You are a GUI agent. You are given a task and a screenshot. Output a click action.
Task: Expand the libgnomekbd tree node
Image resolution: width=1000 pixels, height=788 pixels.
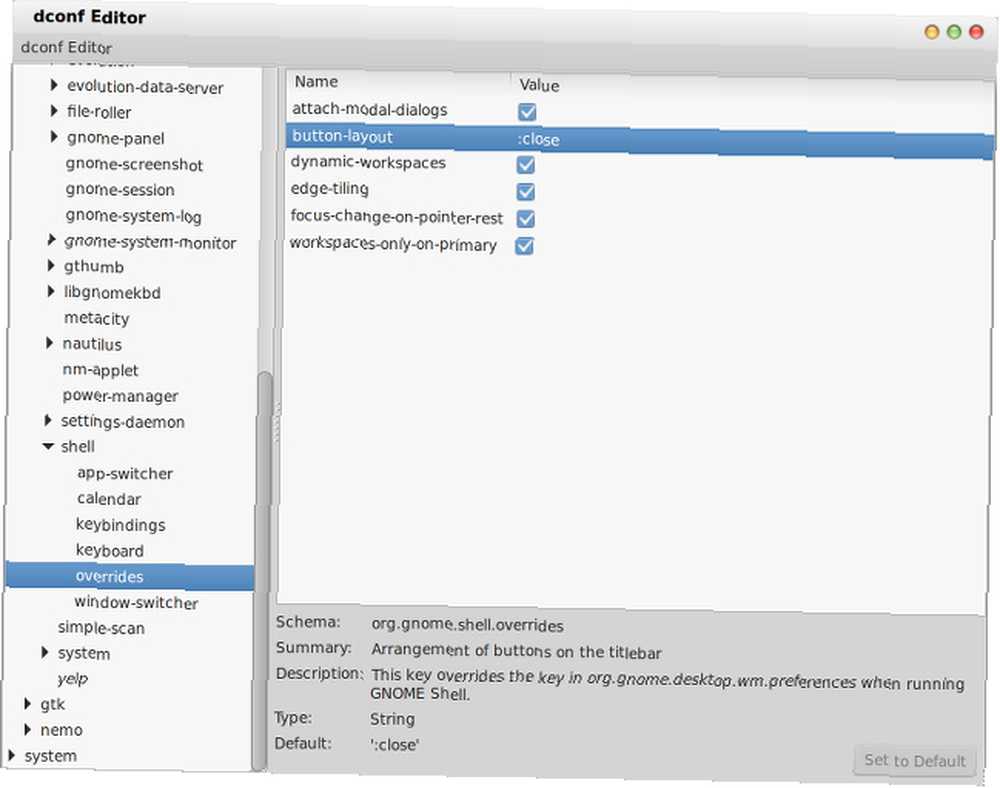pos(51,291)
